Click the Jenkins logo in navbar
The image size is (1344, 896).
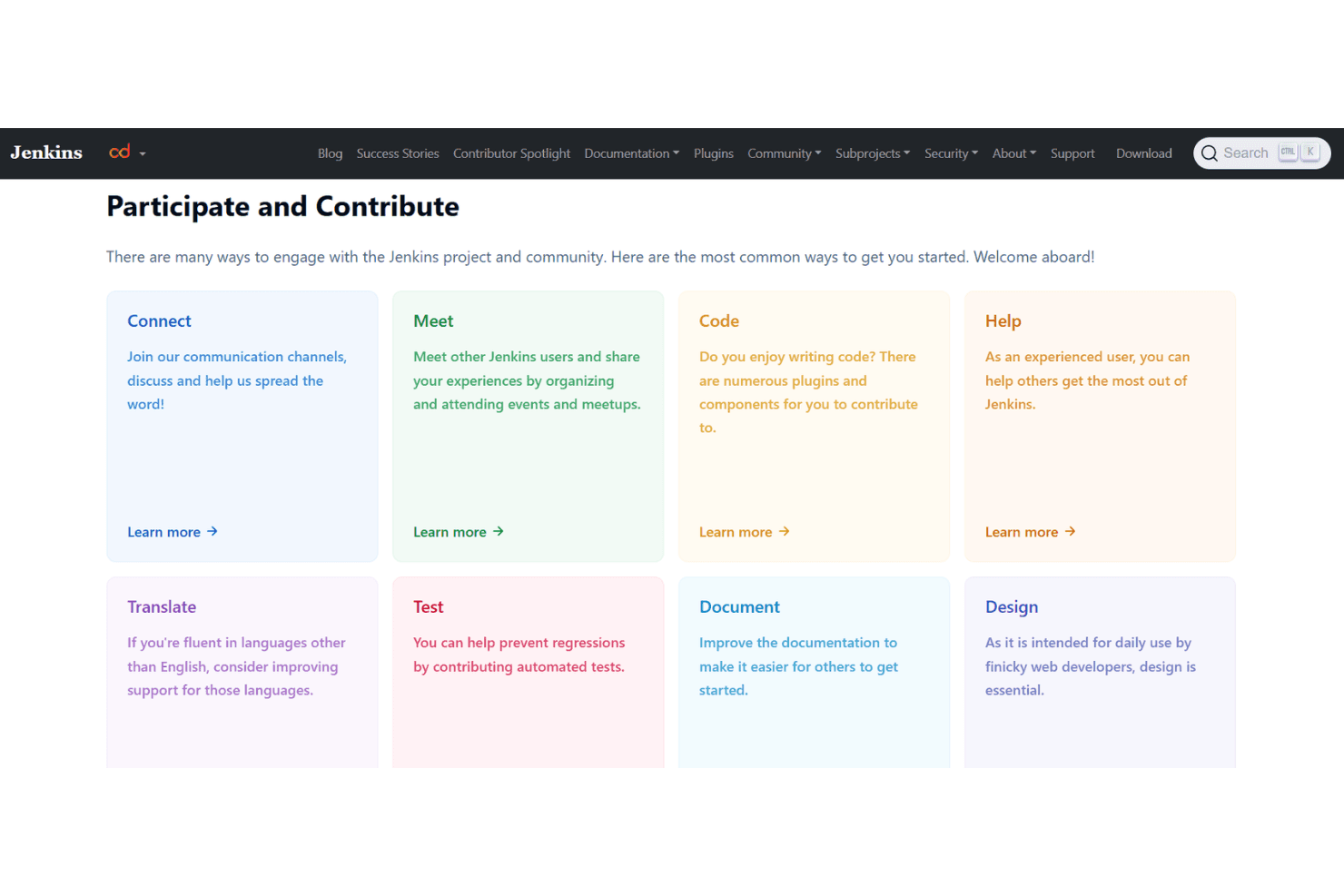pos(46,153)
